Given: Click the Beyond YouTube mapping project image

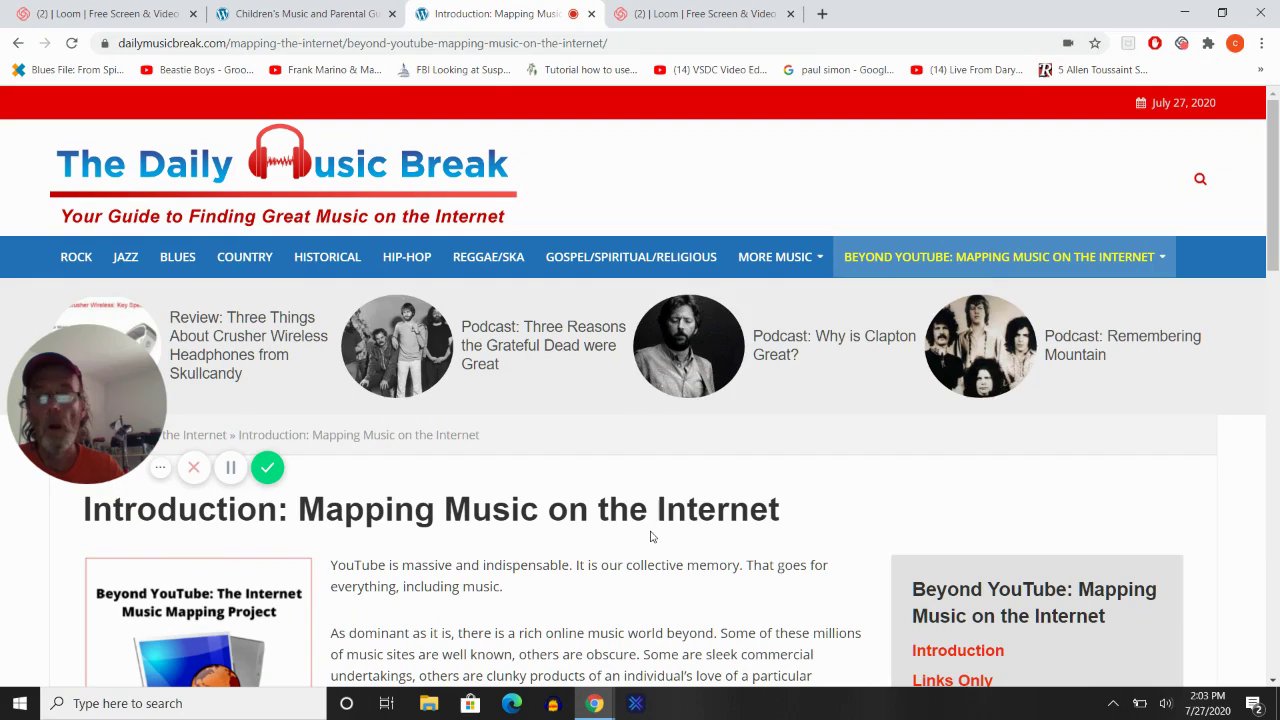Looking at the screenshot, I should [198, 622].
